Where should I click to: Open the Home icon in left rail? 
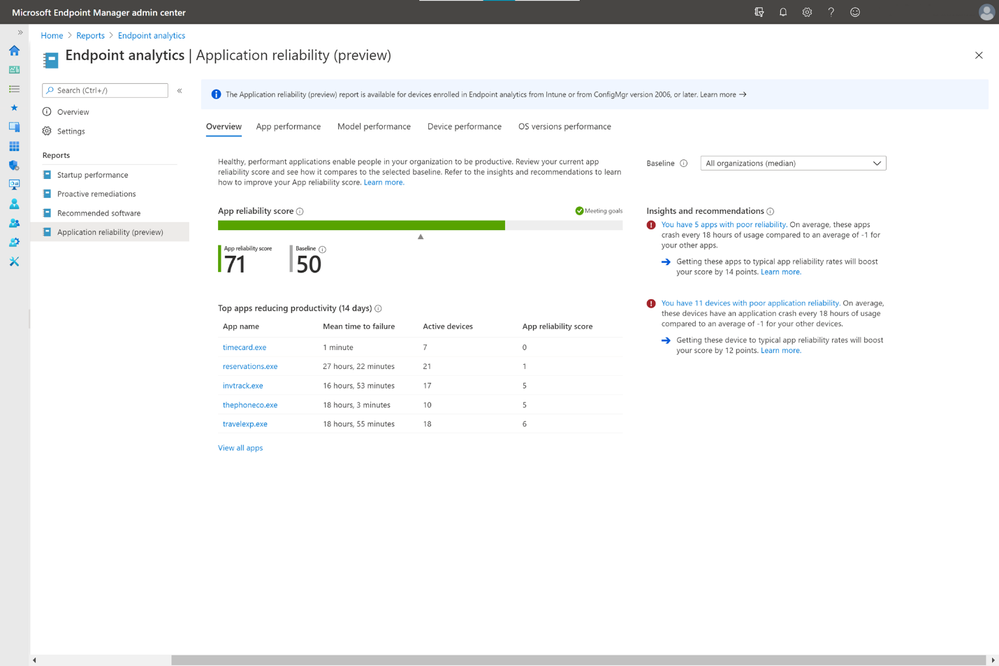[14, 50]
